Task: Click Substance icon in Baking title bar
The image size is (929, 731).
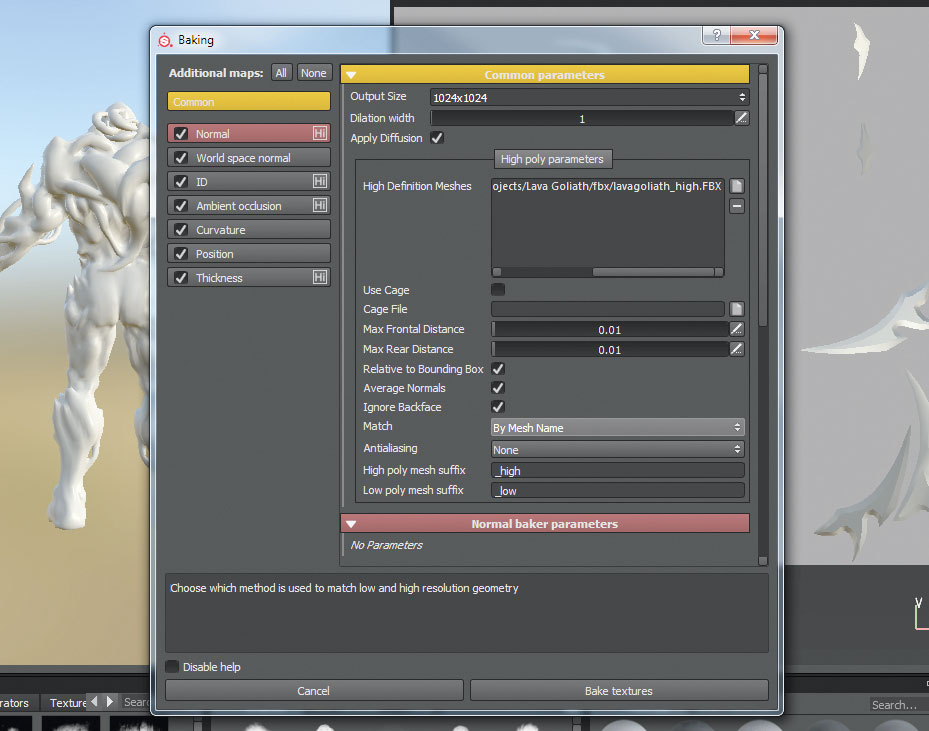Action: pos(165,40)
